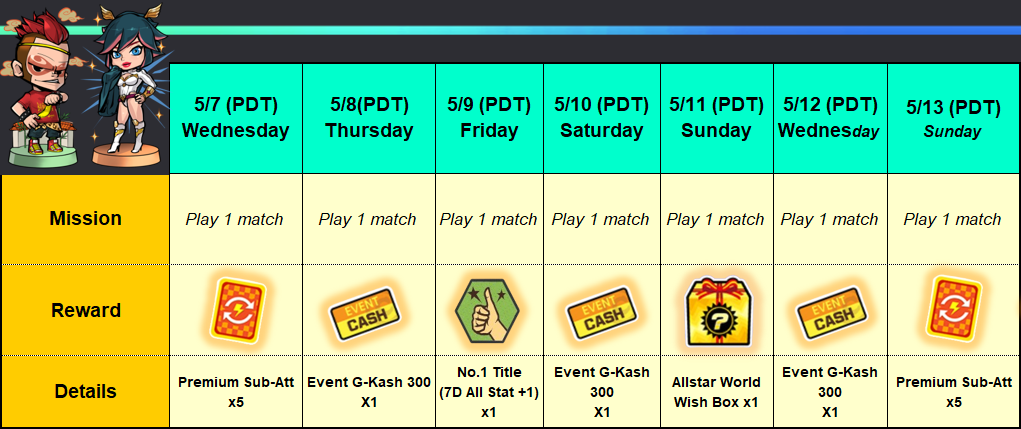1021x429 pixels.
Task: Select the 5/7 (PDT) Wednesday column header
Action: click(235, 118)
